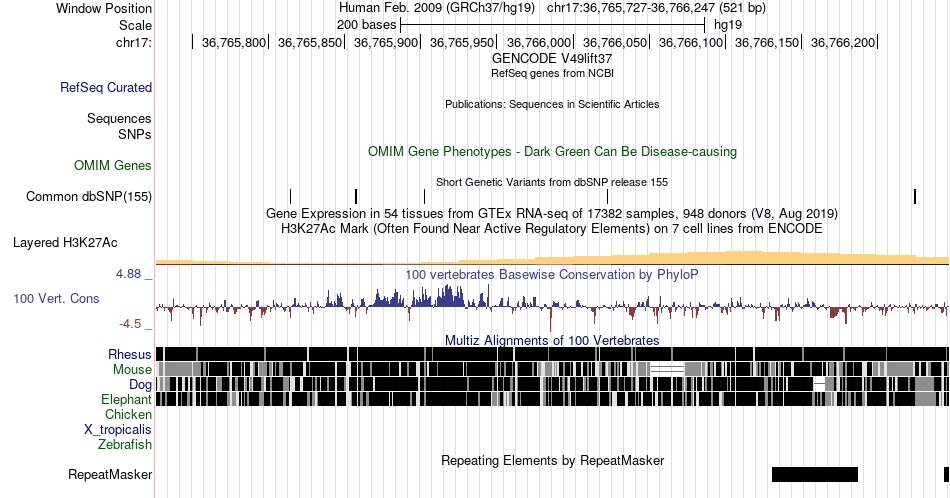Click the Layered H3K27Ac track label

coord(65,242)
